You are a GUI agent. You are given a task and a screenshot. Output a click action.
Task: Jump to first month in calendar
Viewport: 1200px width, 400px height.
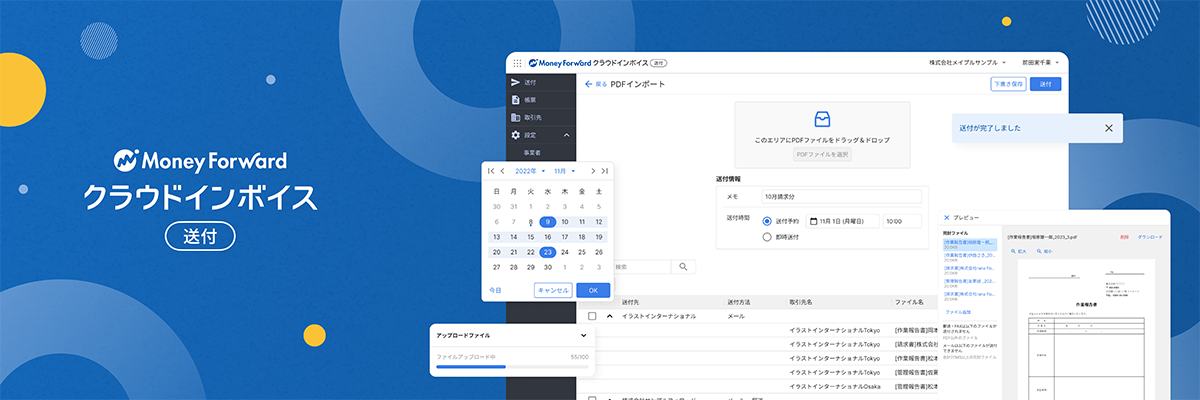pos(490,171)
